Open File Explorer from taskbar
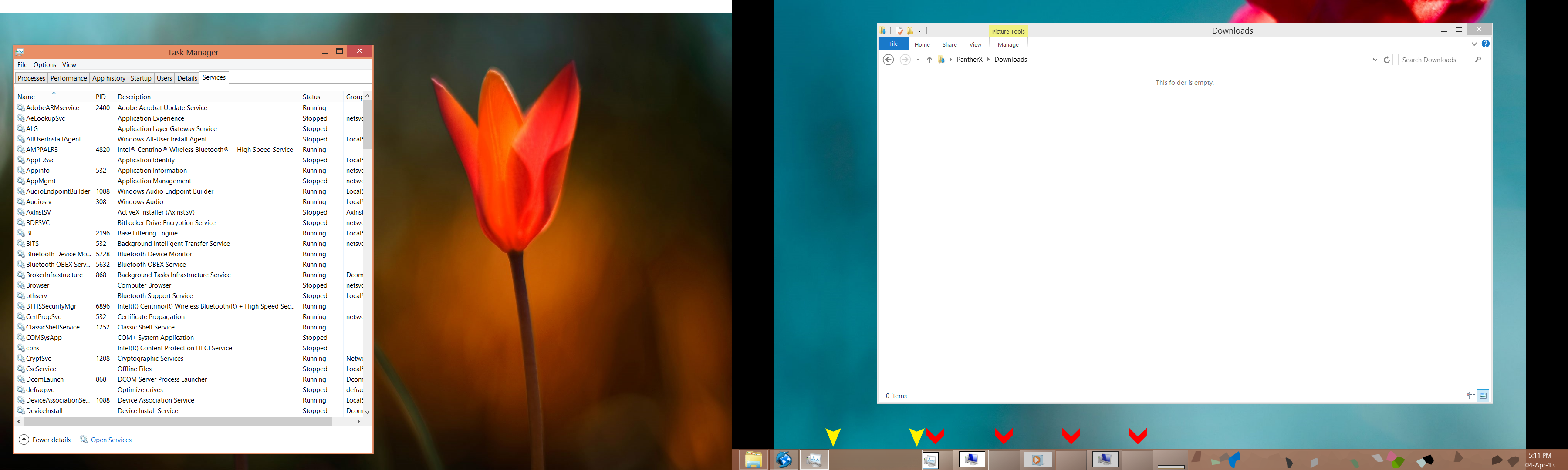 [753, 460]
